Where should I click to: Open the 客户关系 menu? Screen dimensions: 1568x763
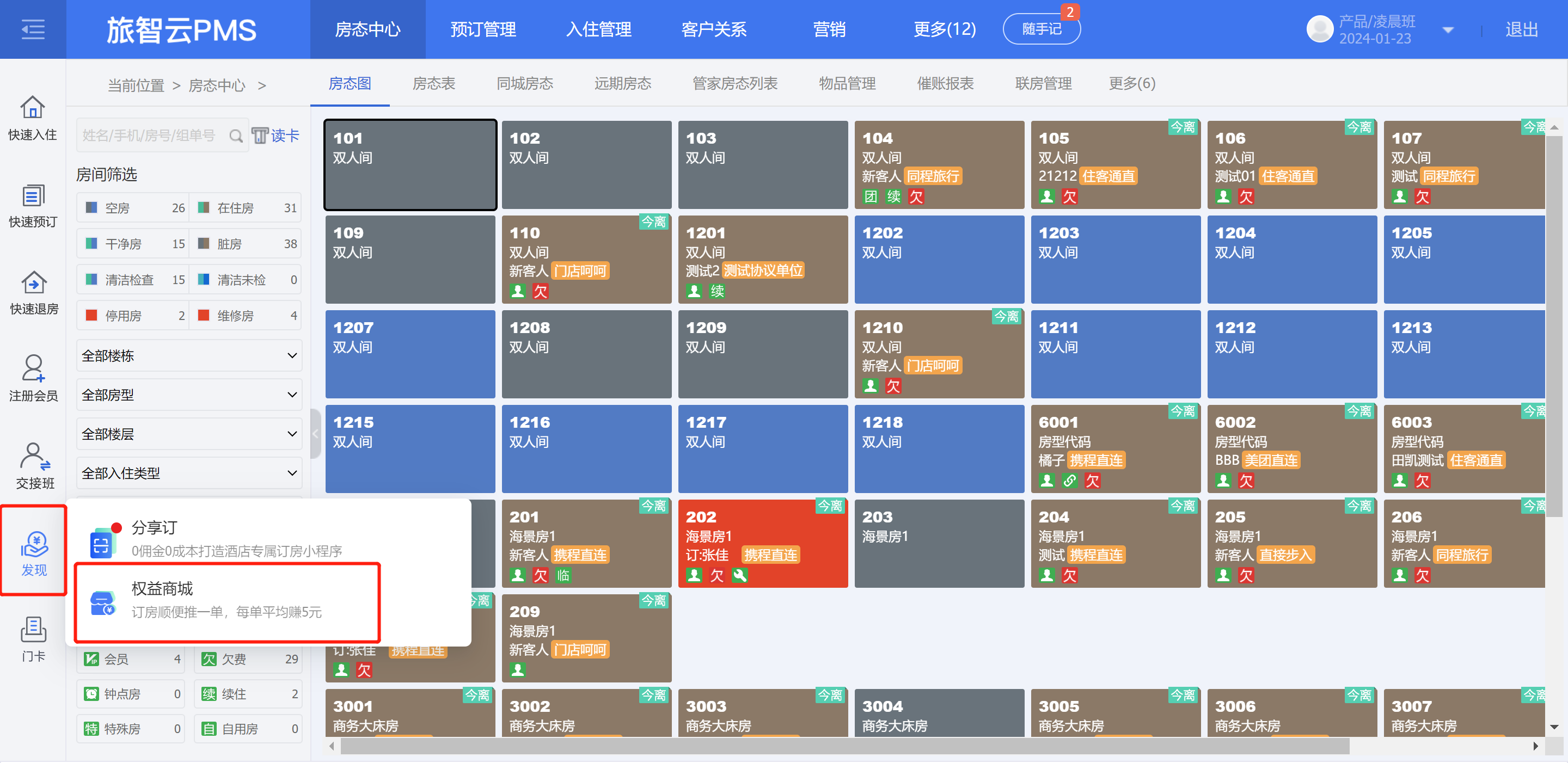[x=714, y=29]
